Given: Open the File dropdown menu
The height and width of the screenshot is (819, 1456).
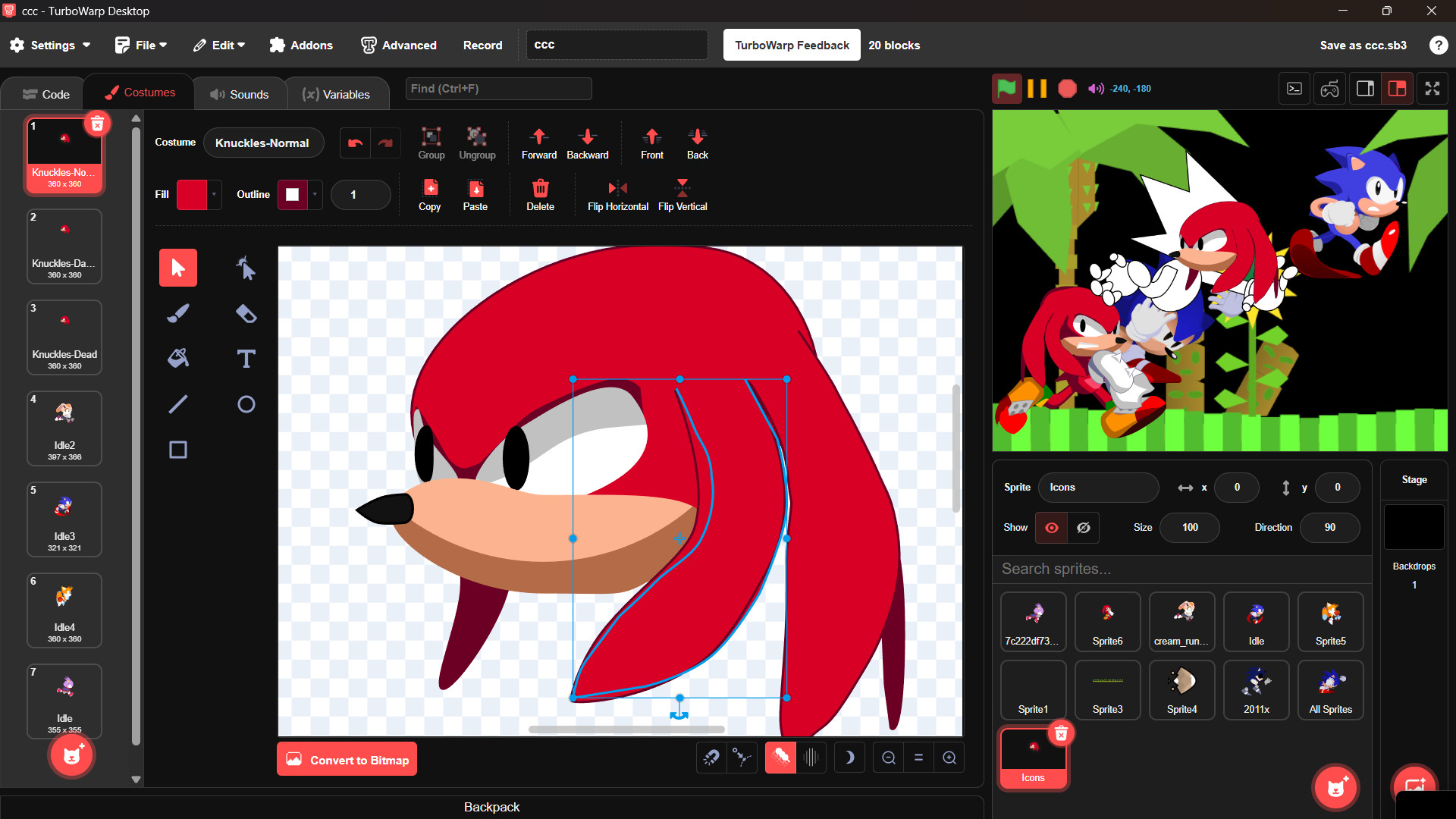Looking at the screenshot, I should tap(141, 45).
